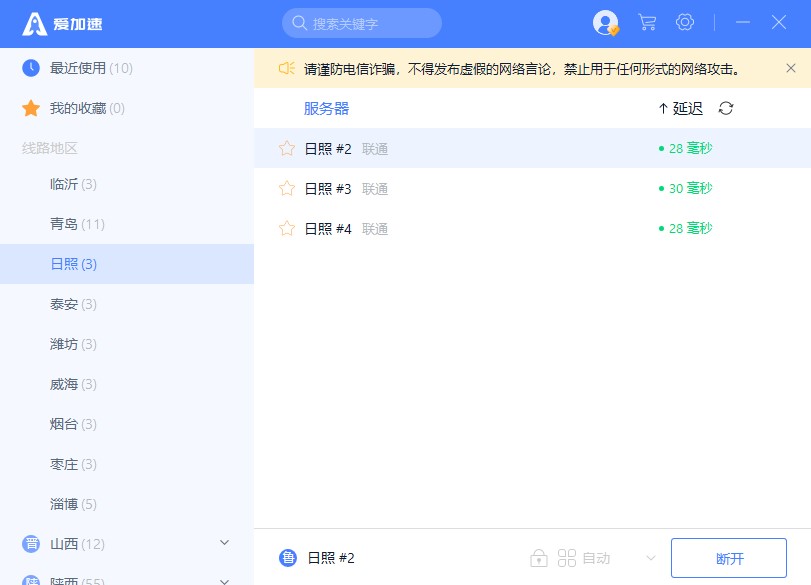This screenshot has height=585, width=811.
Task: Click the 搜索关键字 search field
Action: 362,23
